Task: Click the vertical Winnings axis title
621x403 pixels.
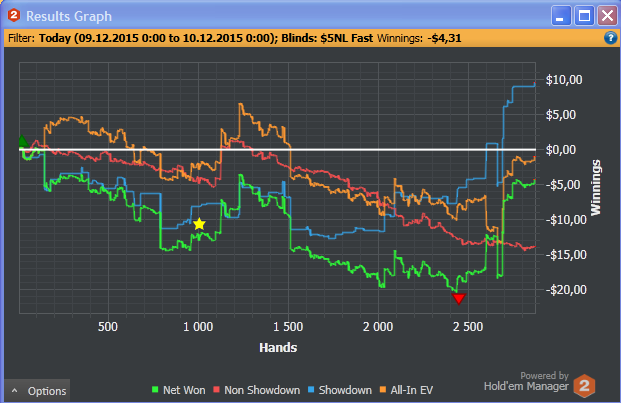Action: coord(596,188)
